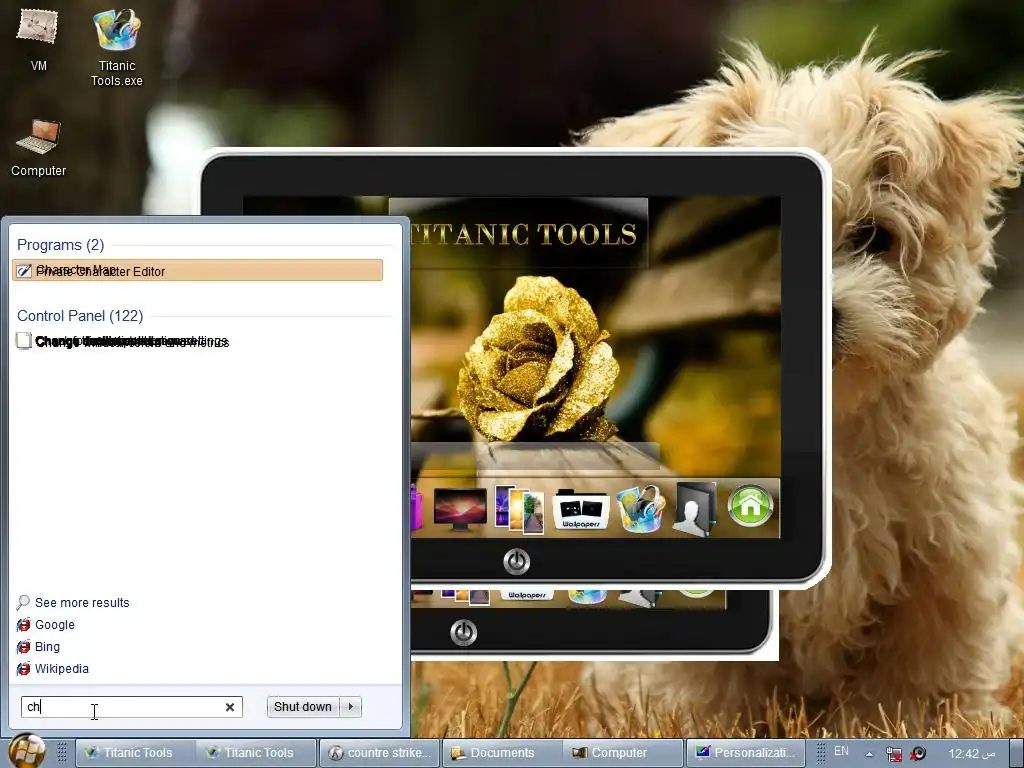Click the Windows Start orb
The image size is (1024, 768).
point(27,751)
